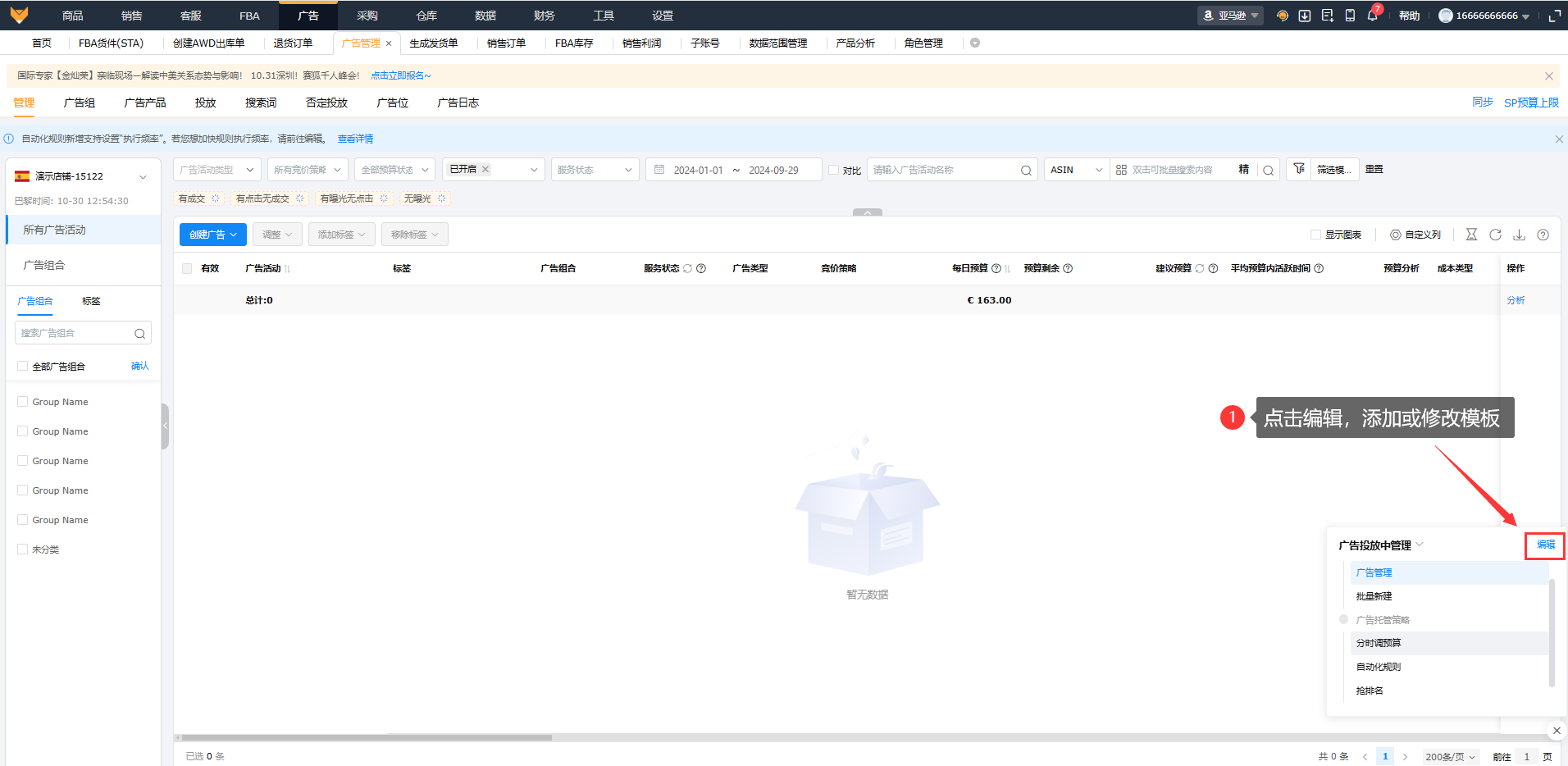Tick the 显示图表 checkbox
This screenshot has height=766, width=1568.
(x=1315, y=235)
